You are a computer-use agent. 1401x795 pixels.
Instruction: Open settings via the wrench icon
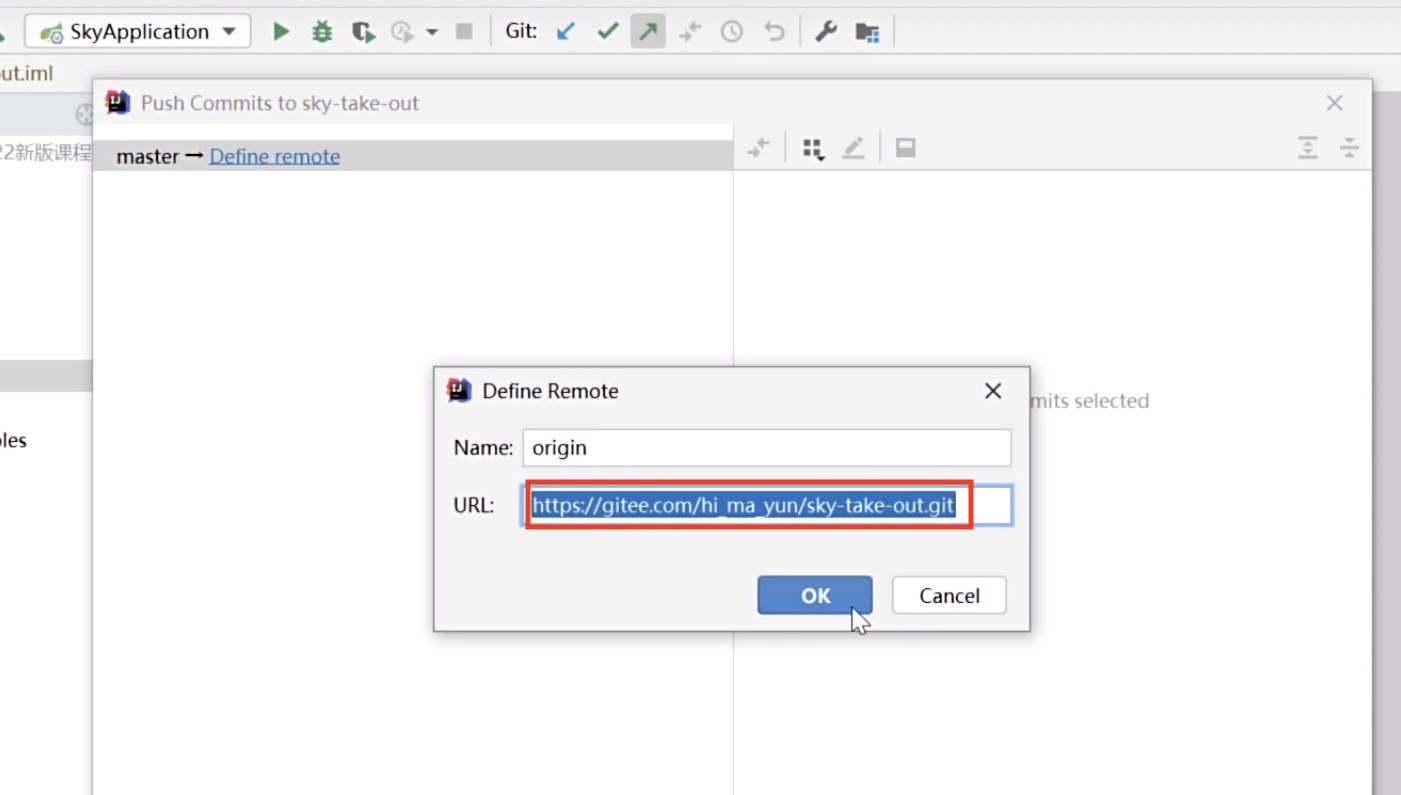point(825,31)
